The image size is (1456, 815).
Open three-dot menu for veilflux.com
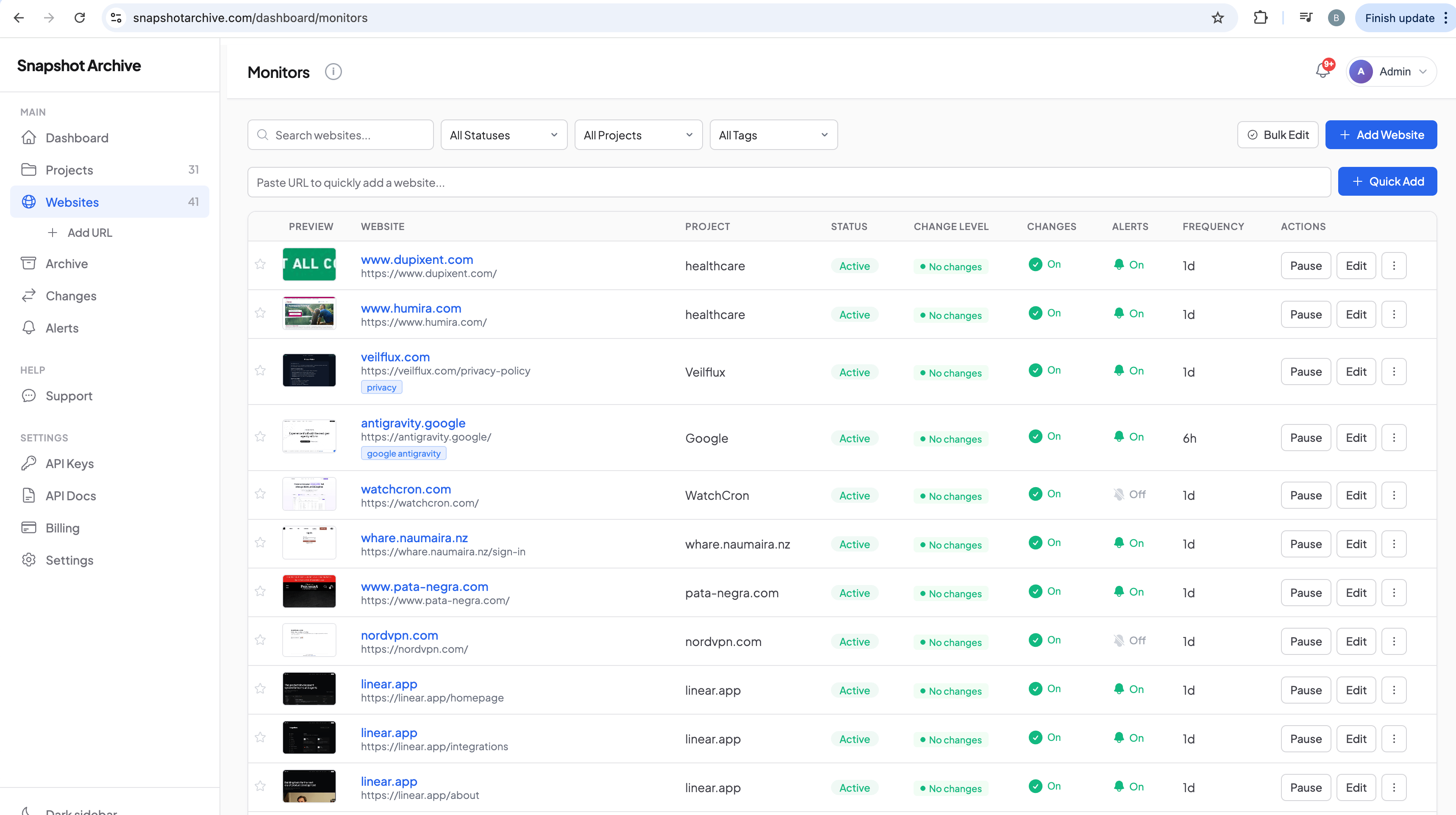coord(1394,372)
